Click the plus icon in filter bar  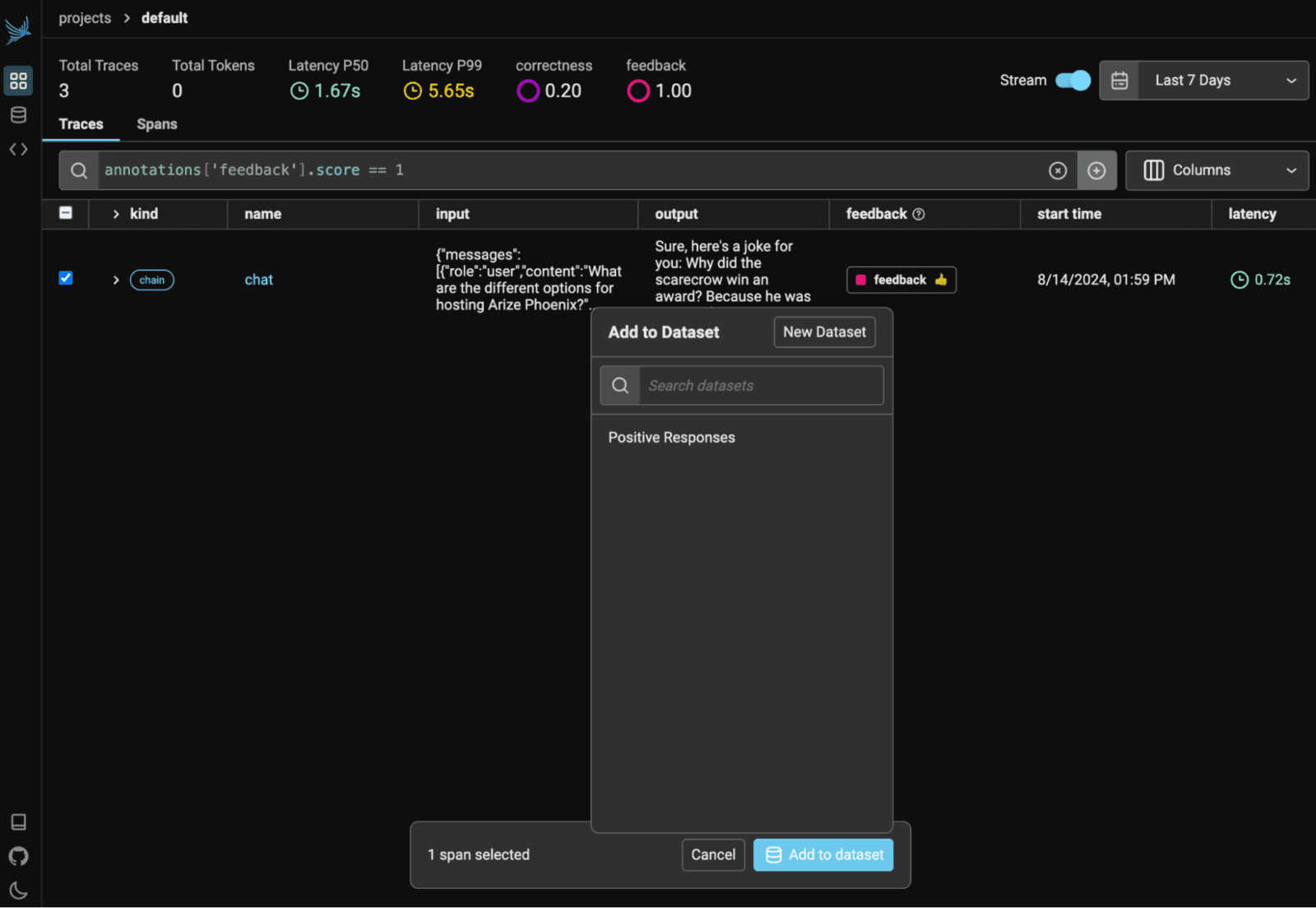point(1096,170)
